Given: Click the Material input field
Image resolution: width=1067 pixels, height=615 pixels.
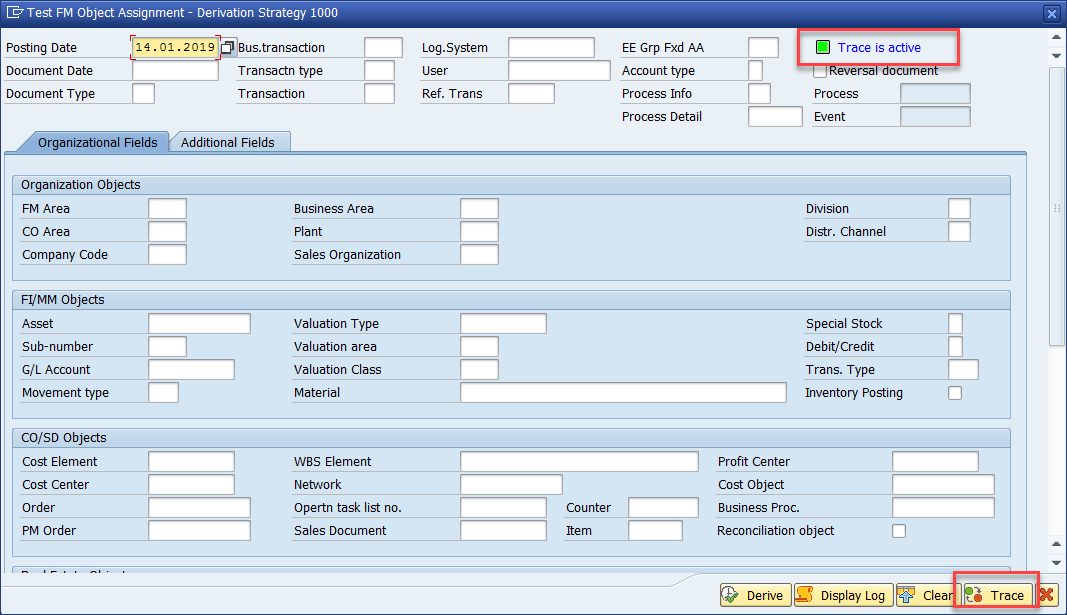Looking at the screenshot, I should 623,393.
